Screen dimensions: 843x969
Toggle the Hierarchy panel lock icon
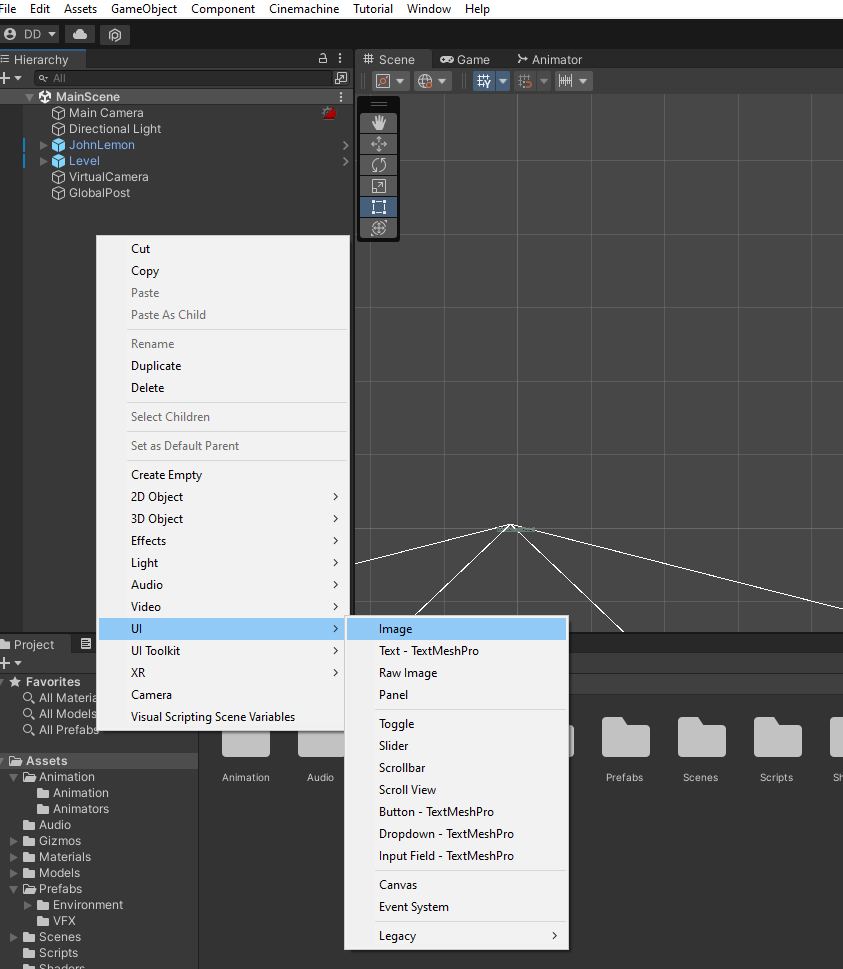(x=323, y=58)
